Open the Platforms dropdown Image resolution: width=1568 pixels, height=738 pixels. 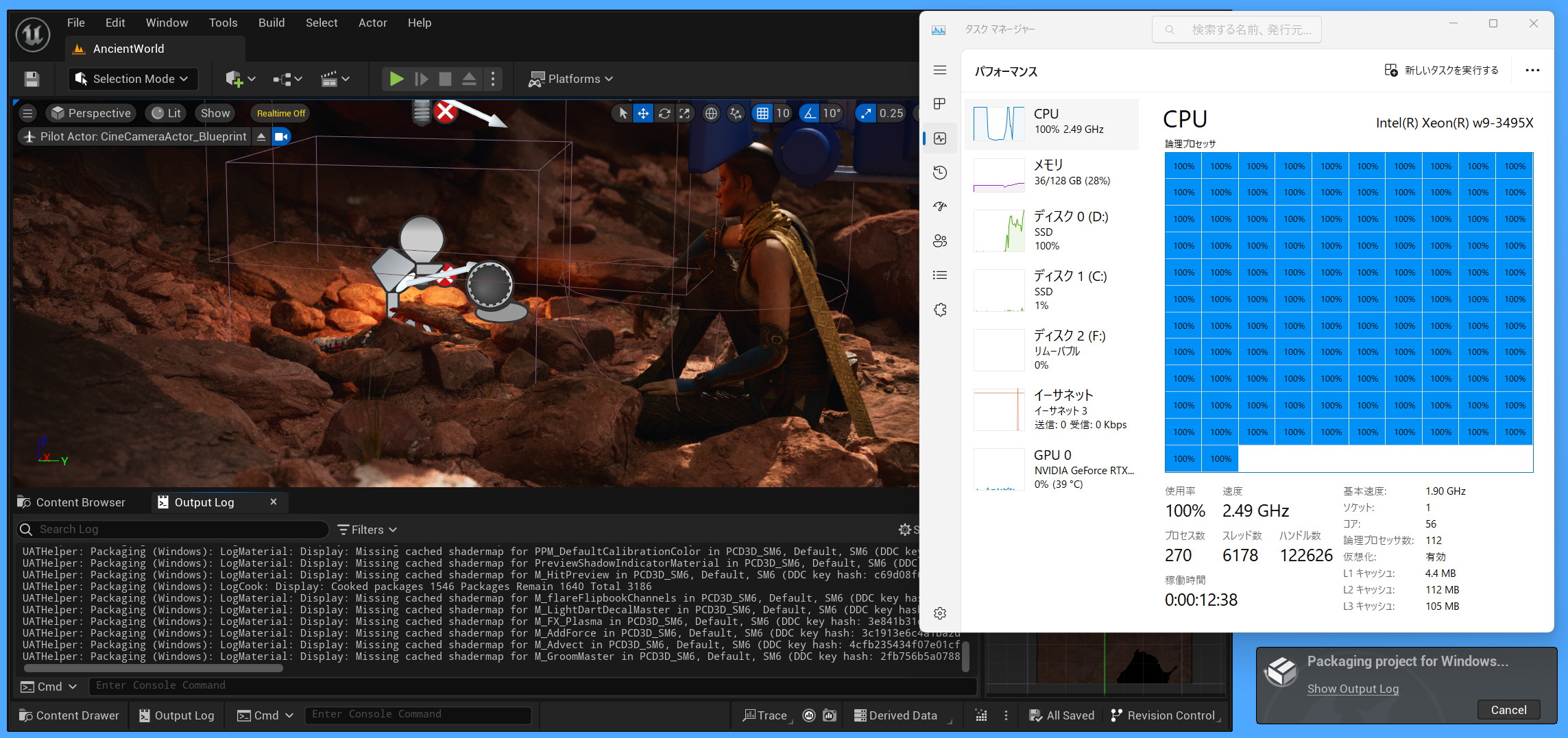click(570, 79)
